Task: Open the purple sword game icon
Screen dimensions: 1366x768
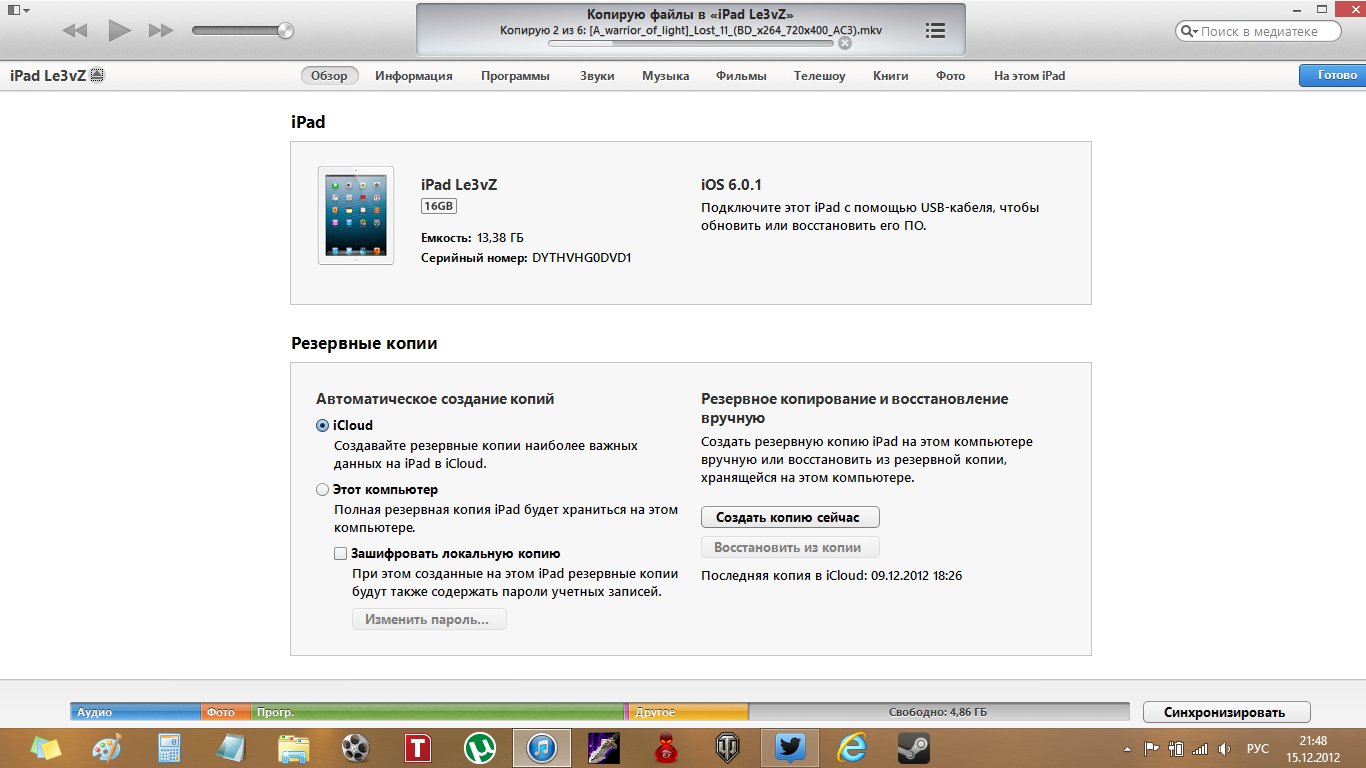Action: (603, 748)
